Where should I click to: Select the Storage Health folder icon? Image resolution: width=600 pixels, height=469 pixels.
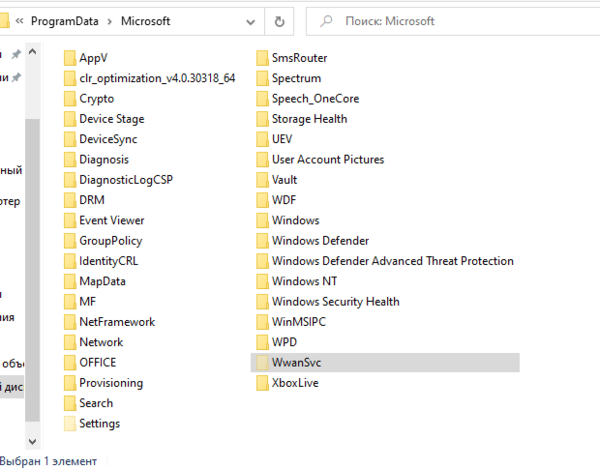point(262,119)
